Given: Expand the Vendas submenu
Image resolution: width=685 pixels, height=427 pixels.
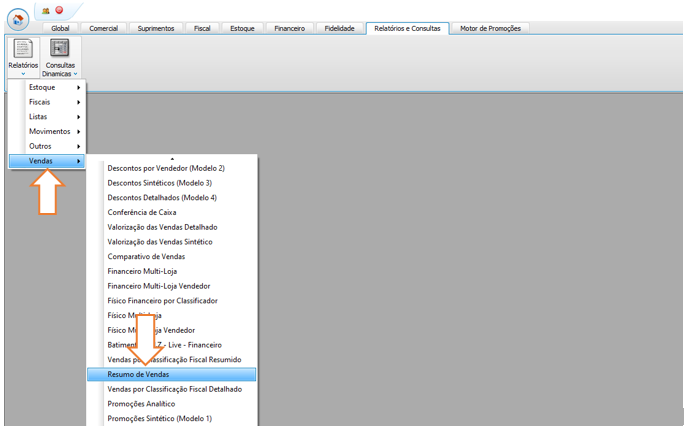Looking at the screenshot, I should [47, 161].
